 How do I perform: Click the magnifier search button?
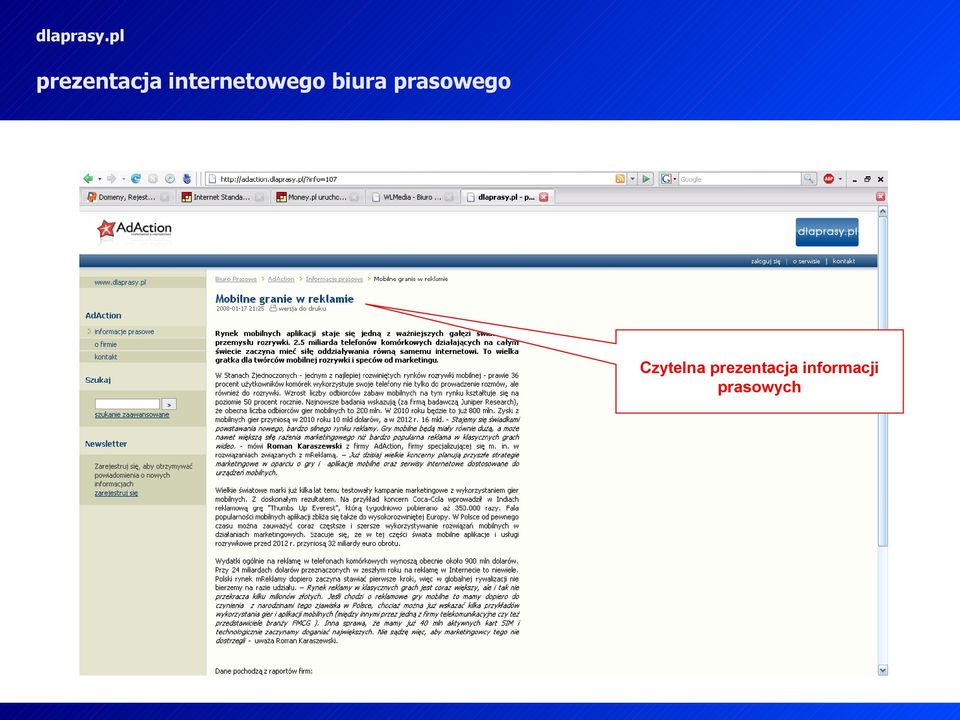(809, 179)
